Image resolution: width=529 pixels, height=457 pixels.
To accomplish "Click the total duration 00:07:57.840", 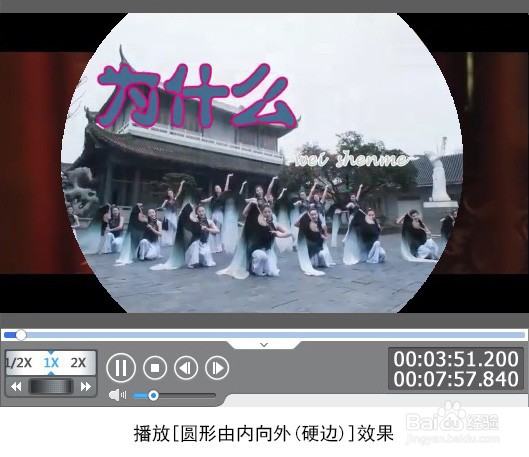I will click(456, 379).
